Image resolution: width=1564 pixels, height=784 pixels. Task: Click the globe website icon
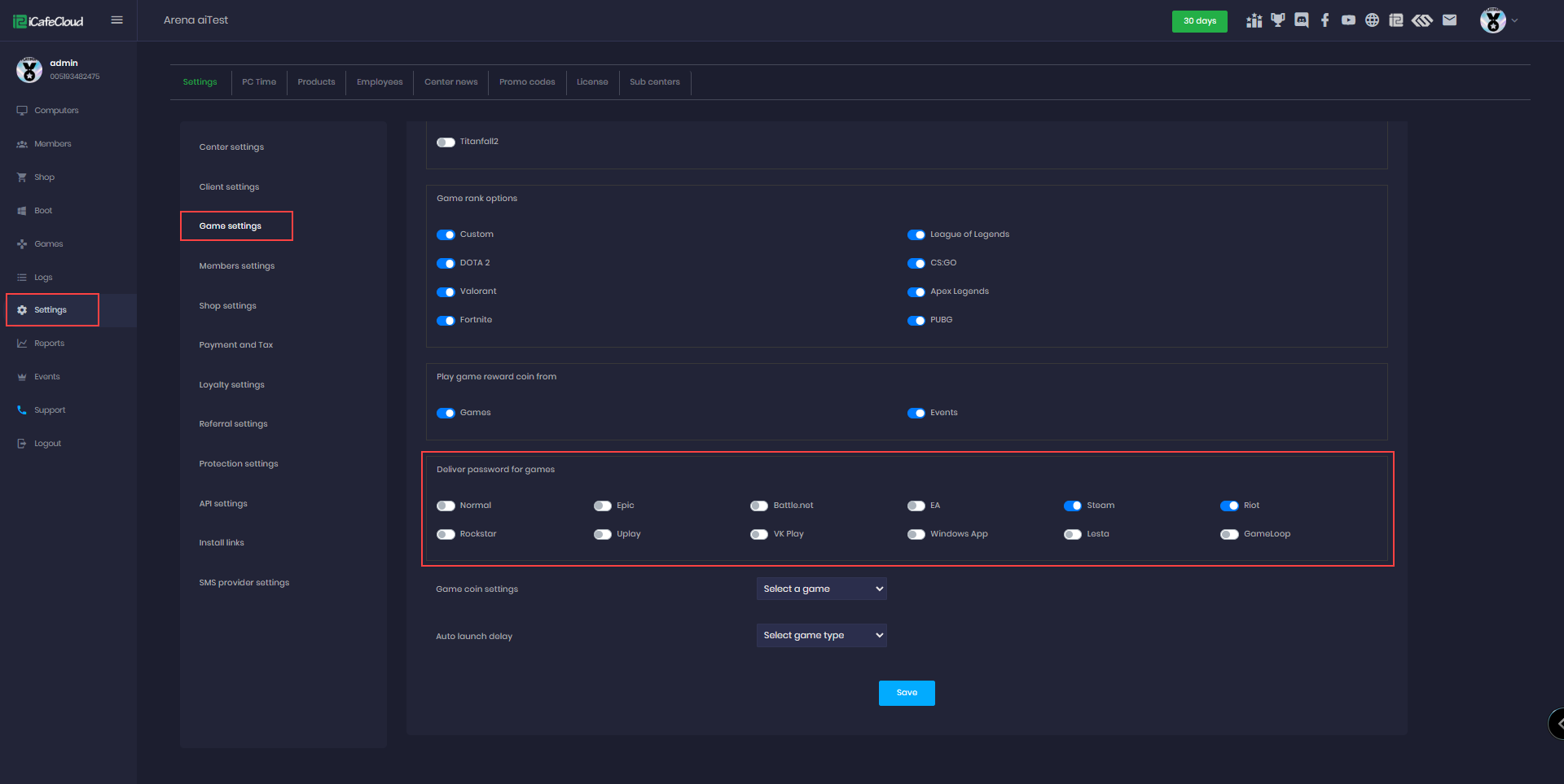point(1373,20)
